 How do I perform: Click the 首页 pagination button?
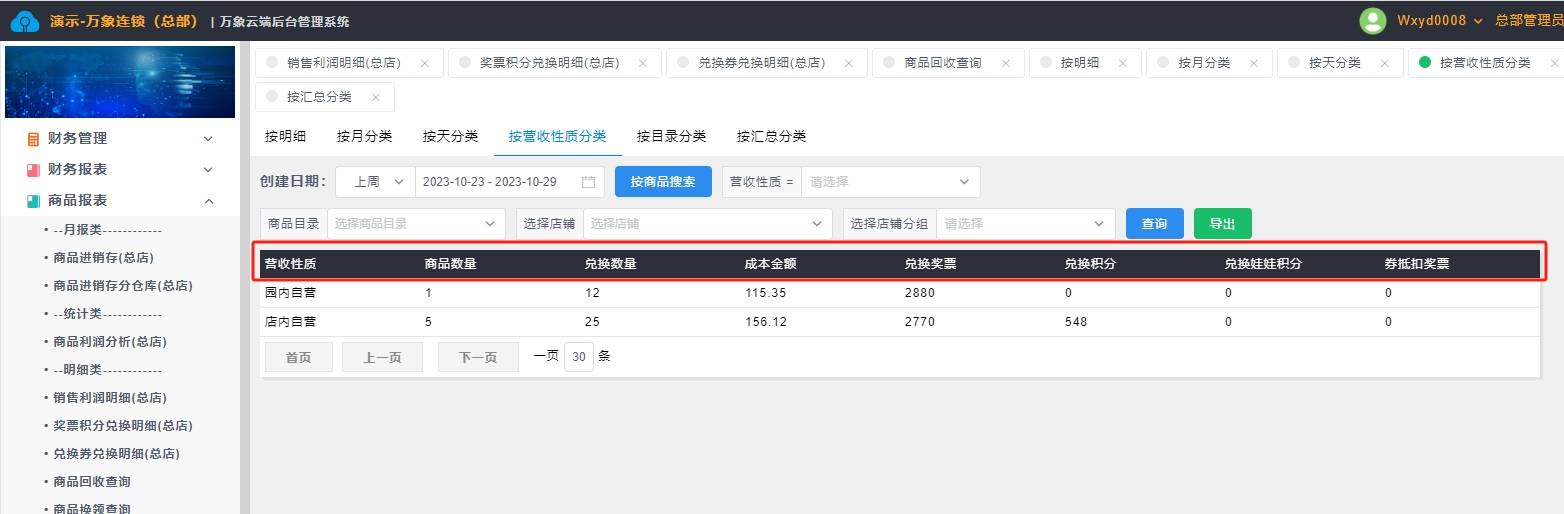click(x=298, y=357)
